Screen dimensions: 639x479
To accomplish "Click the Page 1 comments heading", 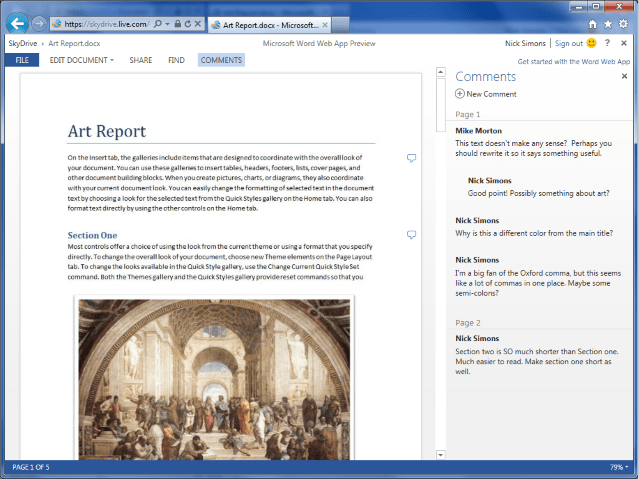I will [x=468, y=114].
